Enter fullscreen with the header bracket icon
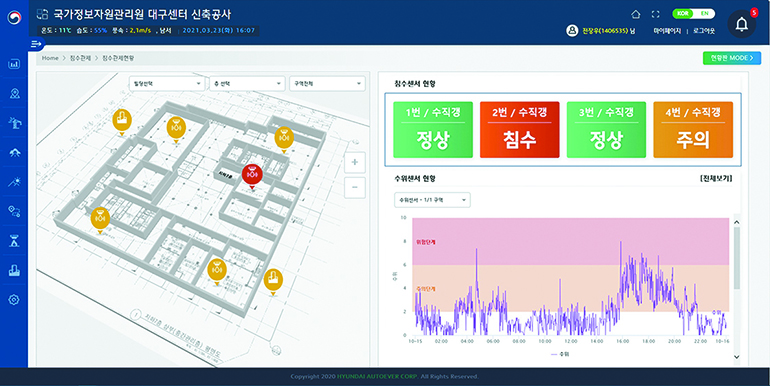Screen dimensions: 770x386 point(656,14)
